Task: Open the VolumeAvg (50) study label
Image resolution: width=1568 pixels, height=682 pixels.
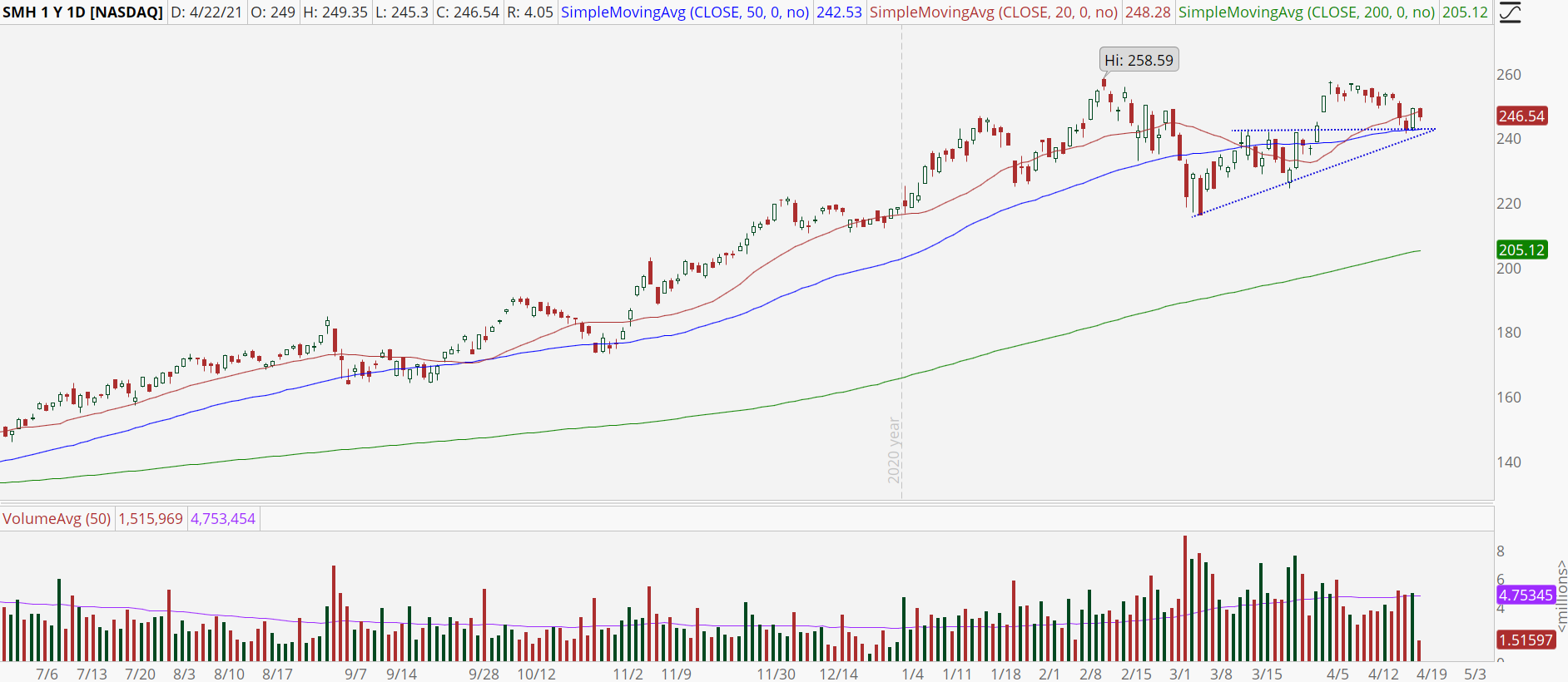Action: tap(57, 519)
